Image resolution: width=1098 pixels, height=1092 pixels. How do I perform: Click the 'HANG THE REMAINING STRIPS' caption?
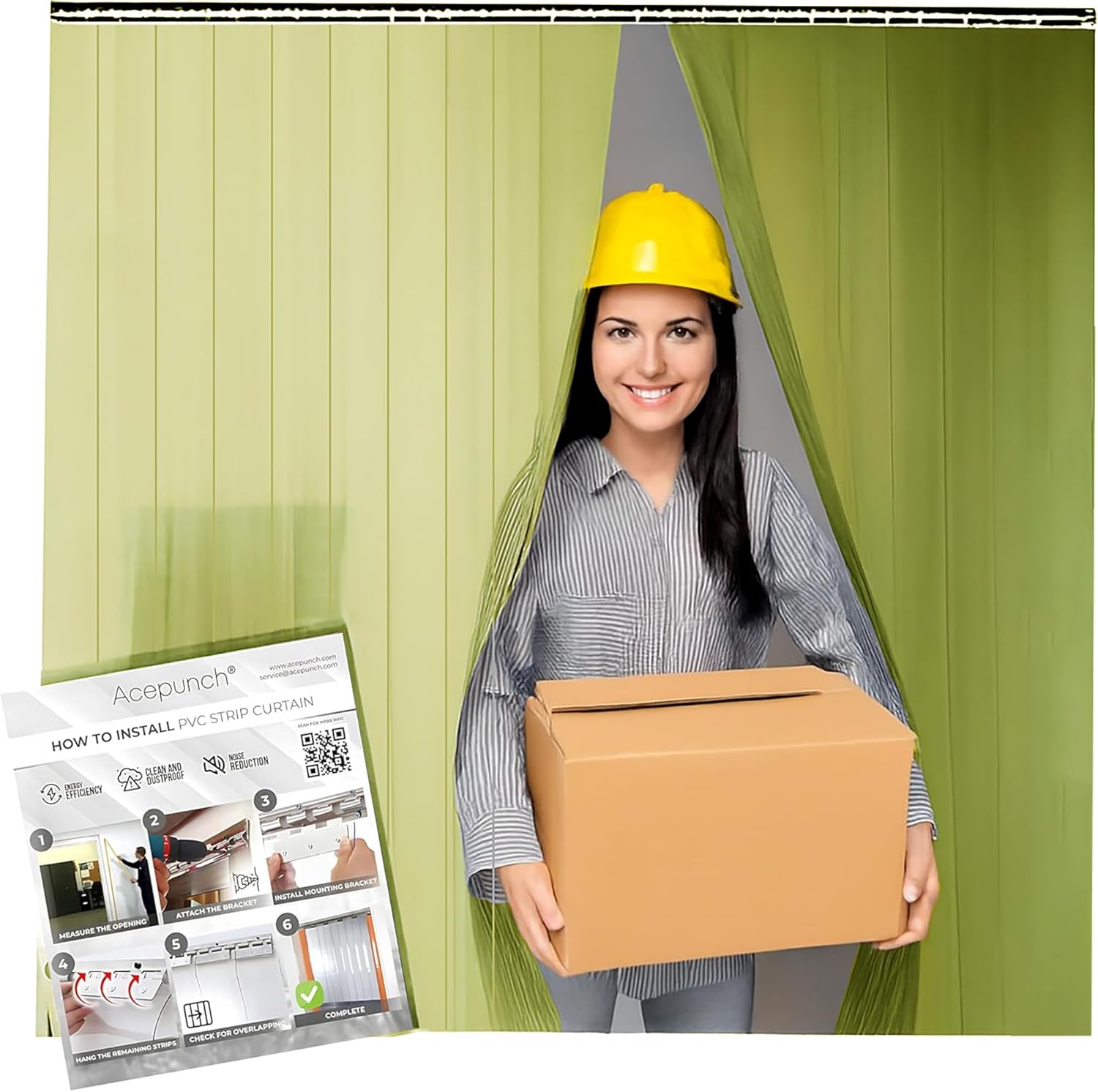point(126,1051)
